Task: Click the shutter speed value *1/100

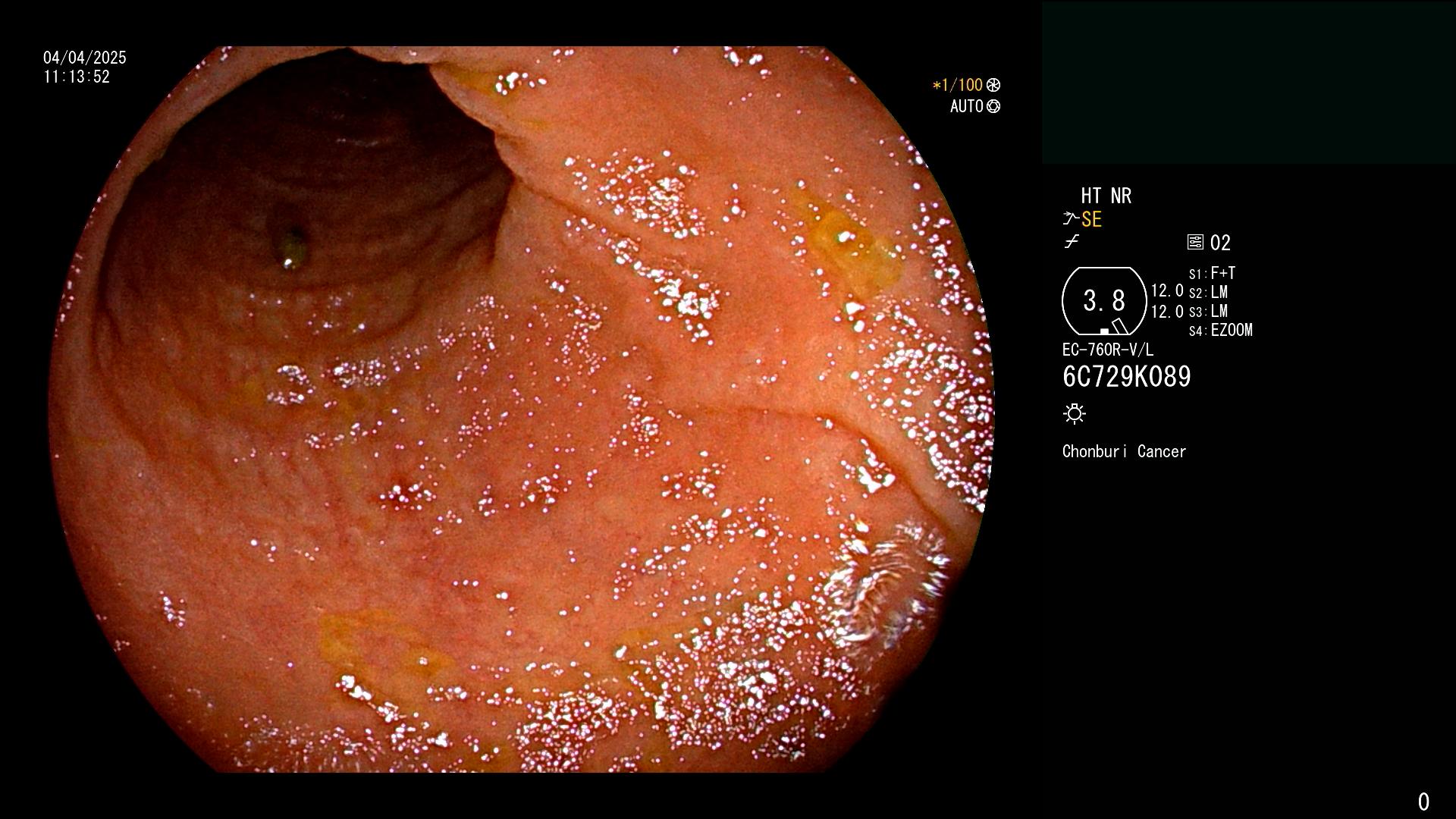Action: click(957, 85)
